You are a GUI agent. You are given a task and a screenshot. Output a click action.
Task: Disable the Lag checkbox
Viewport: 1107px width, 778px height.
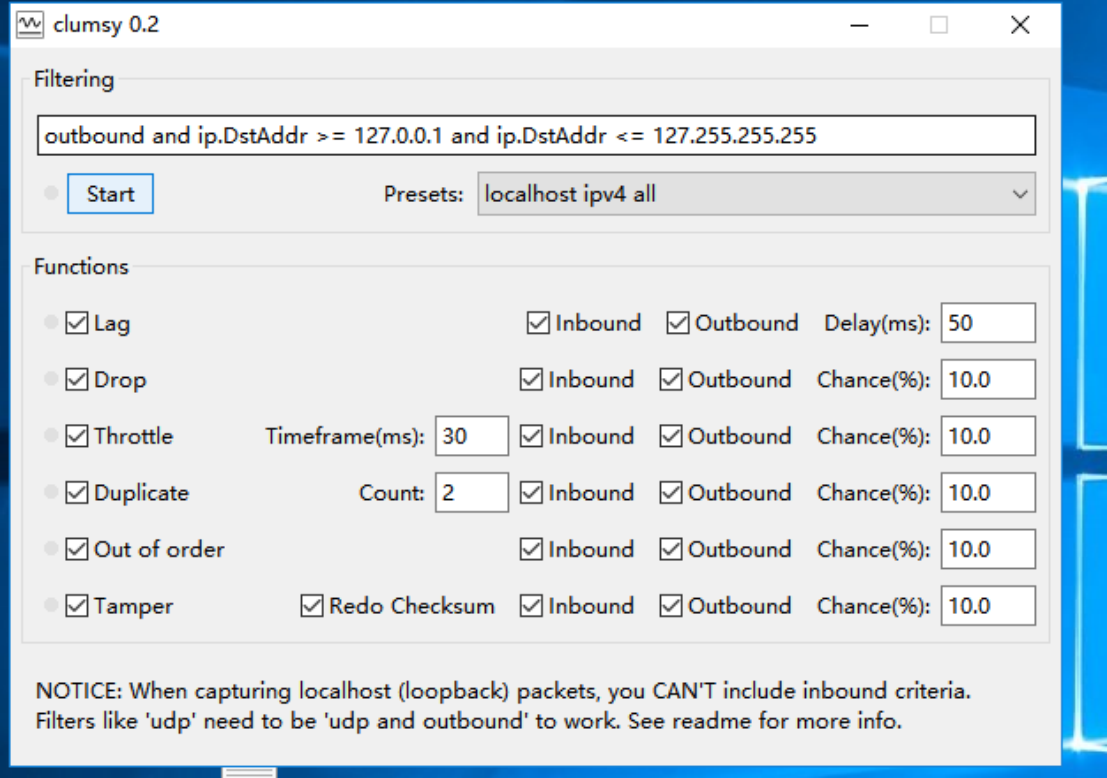pos(76,323)
